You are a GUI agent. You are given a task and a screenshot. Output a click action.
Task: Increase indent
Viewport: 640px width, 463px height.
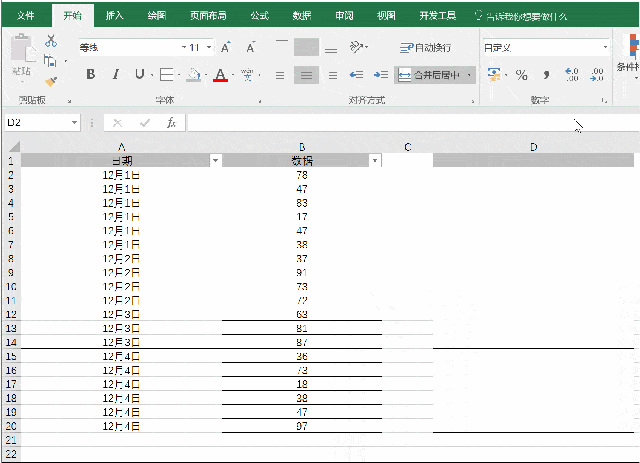coord(381,75)
